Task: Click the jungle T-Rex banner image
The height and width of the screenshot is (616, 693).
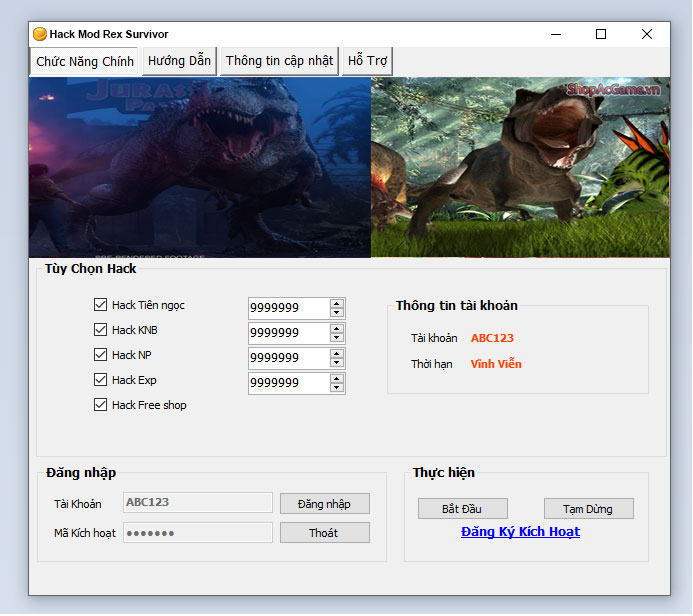Action: pos(520,167)
